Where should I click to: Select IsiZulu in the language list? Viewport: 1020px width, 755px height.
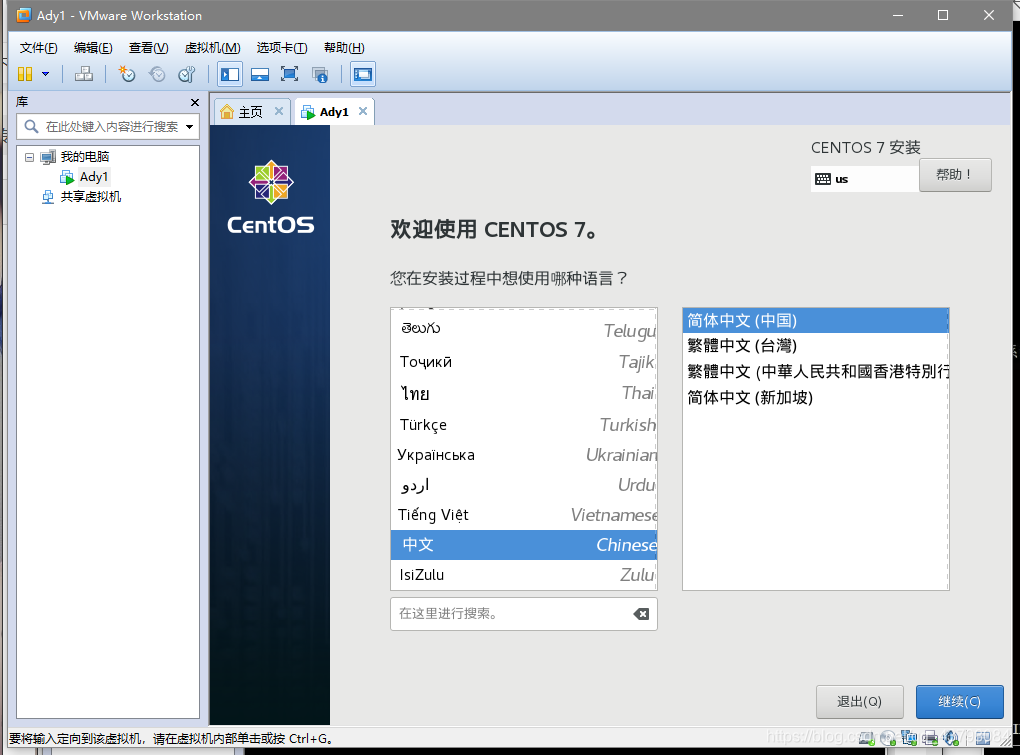pos(524,575)
